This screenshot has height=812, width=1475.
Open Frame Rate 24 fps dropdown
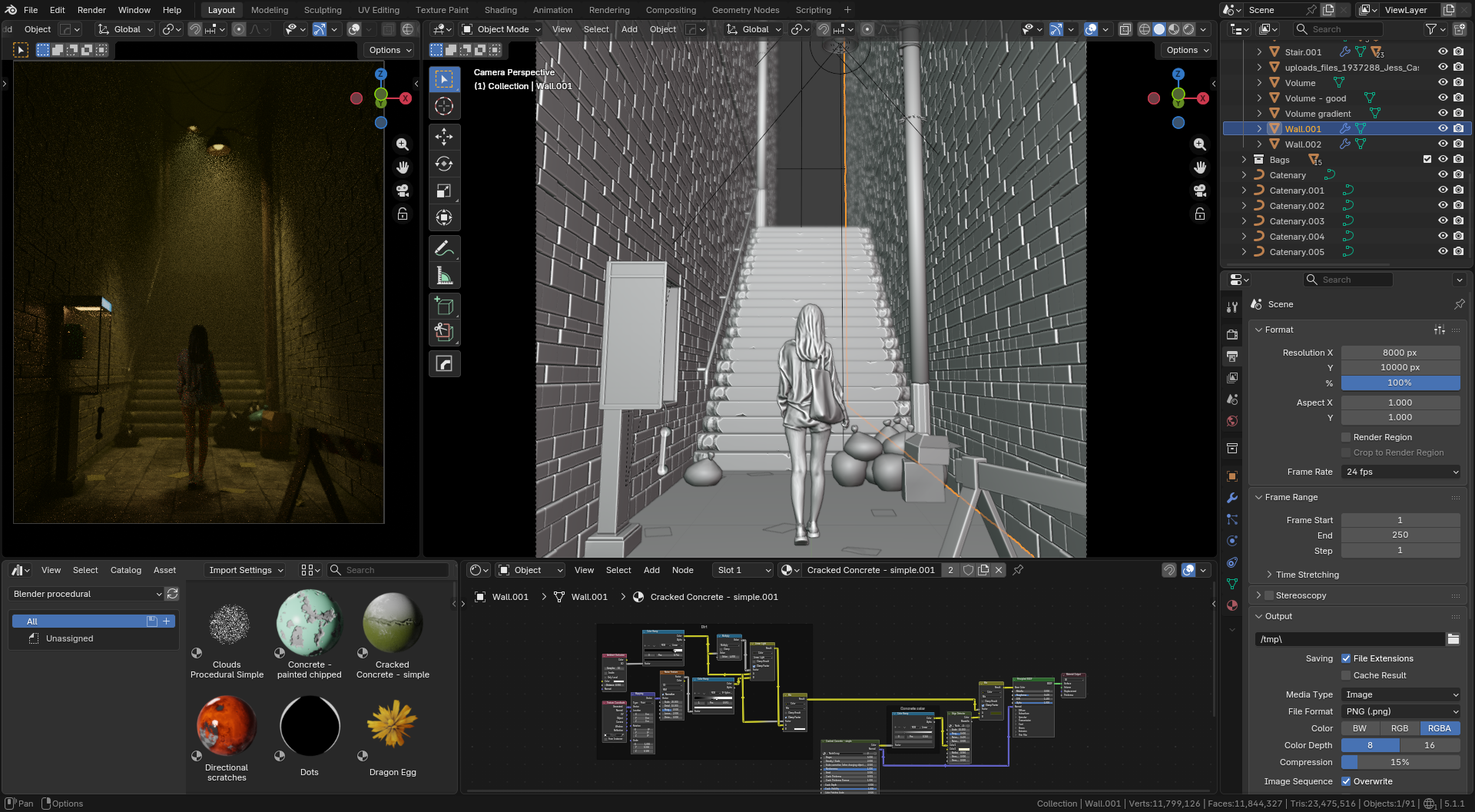(1400, 472)
